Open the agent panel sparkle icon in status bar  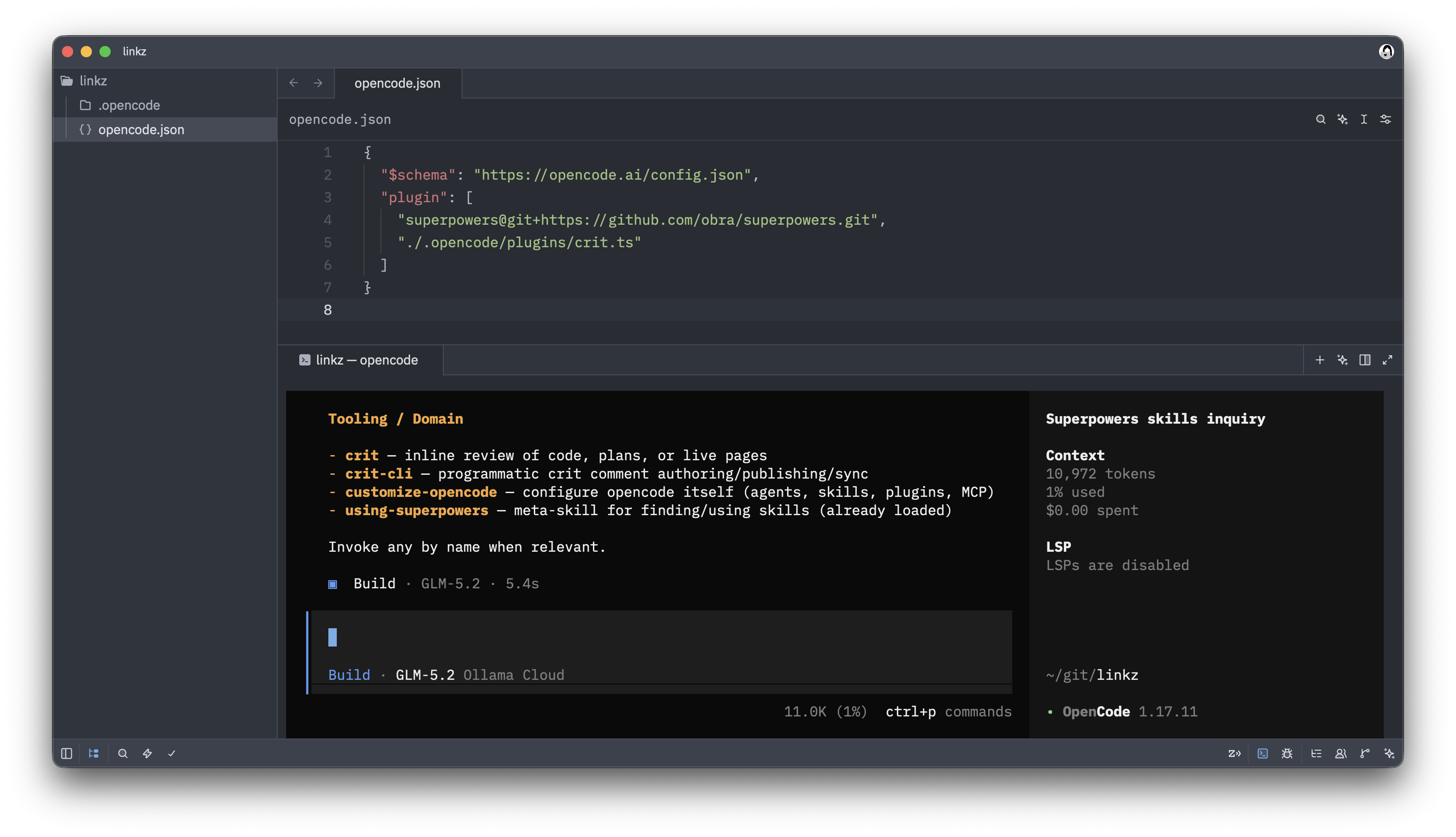(1389, 753)
